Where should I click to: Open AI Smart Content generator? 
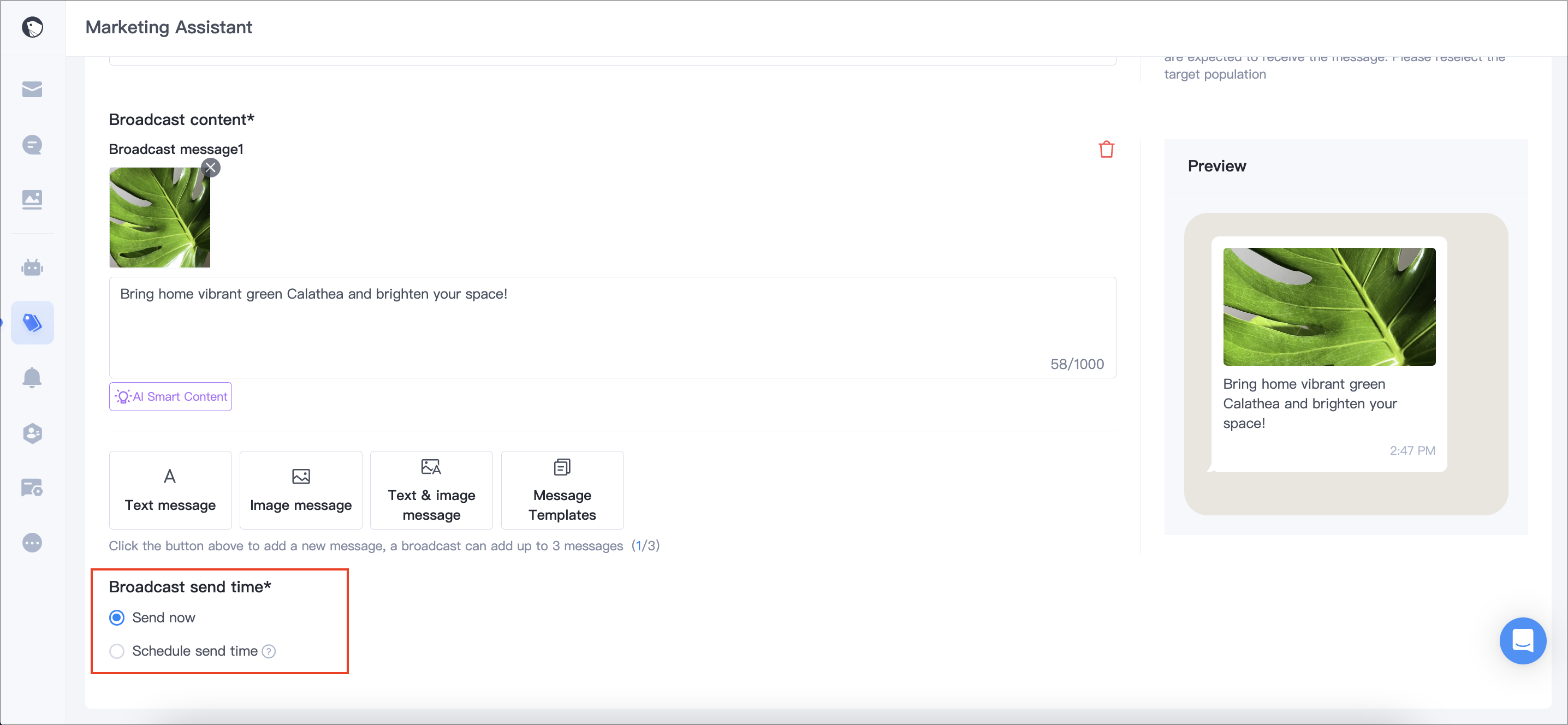[x=170, y=396]
